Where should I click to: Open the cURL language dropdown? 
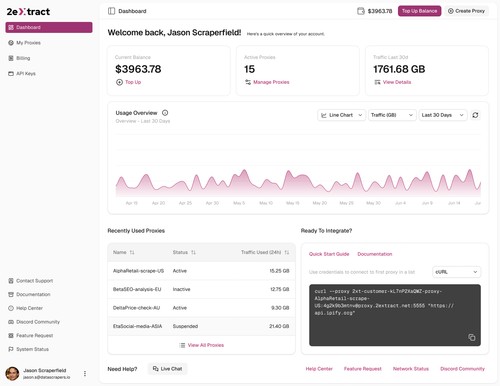click(456, 272)
